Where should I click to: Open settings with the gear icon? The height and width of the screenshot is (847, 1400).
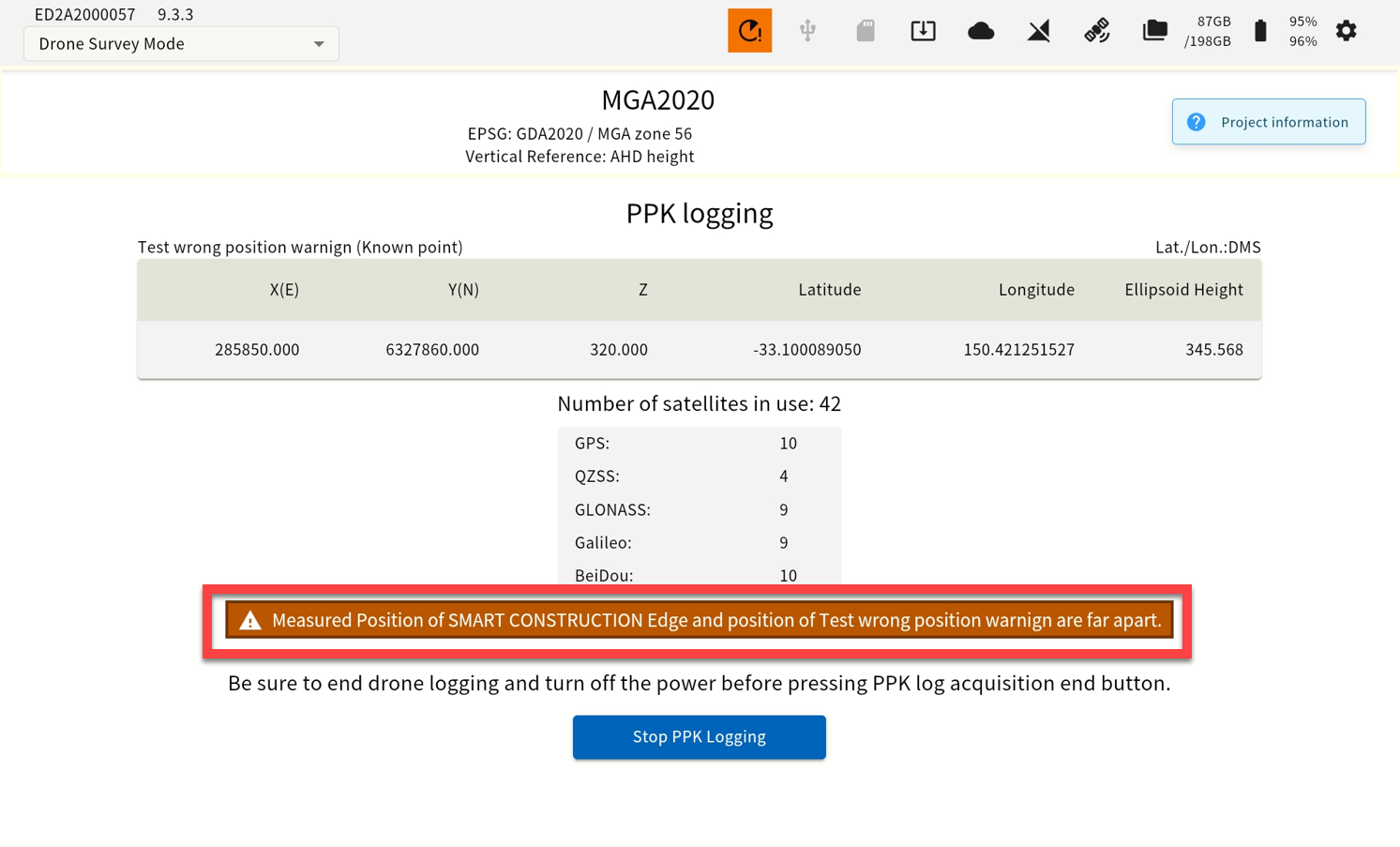tap(1346, 31)
